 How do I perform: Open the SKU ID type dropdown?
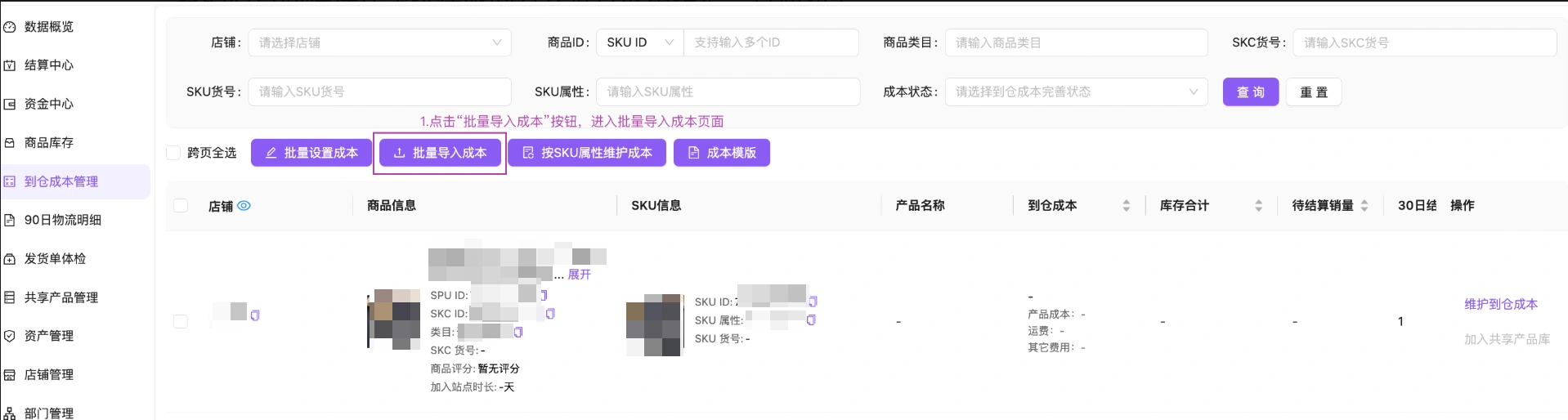(x=640, y=42)
